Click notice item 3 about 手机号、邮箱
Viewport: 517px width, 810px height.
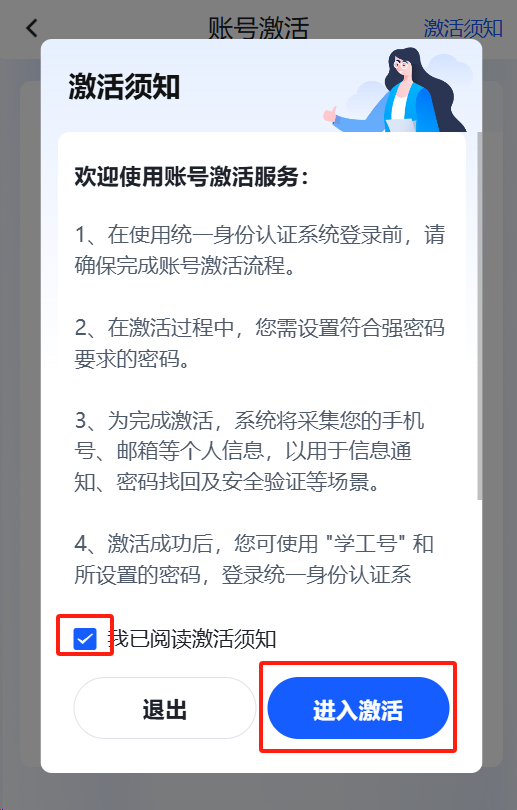pos(249,451)
